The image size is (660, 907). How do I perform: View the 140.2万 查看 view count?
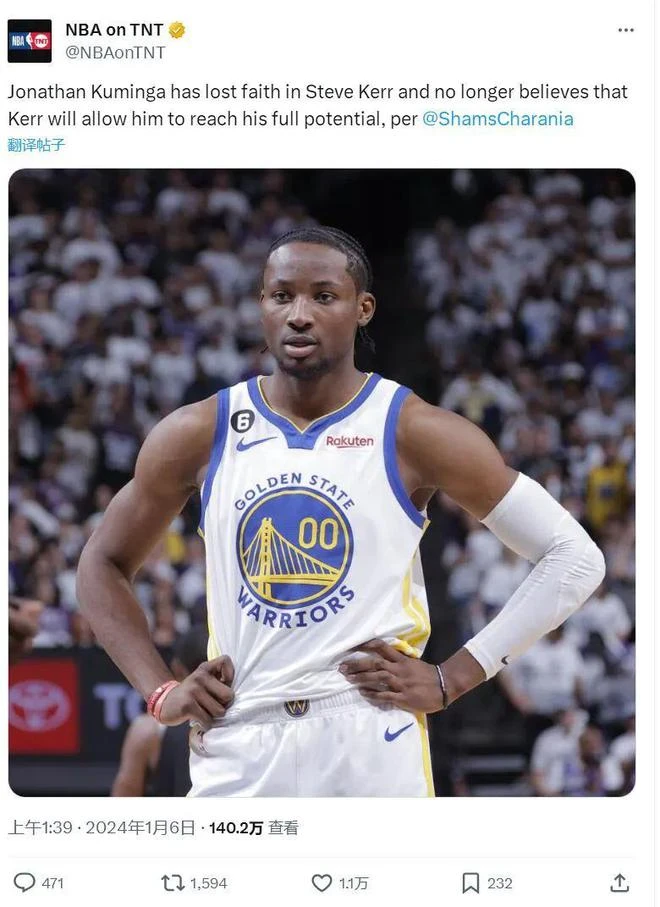pos(253,828)
